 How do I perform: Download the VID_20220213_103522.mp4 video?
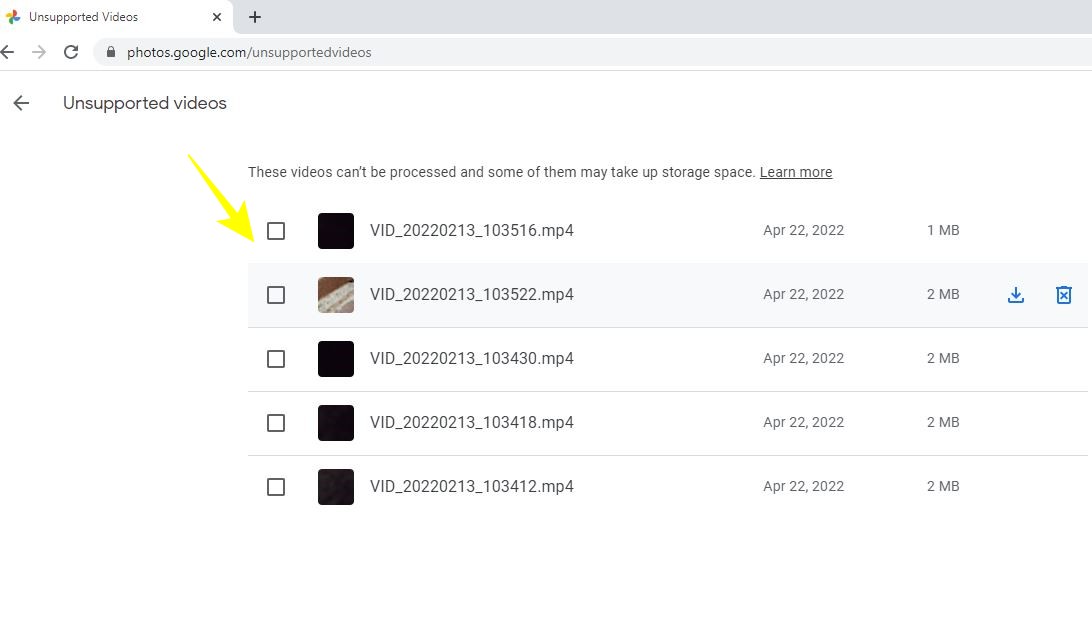click(1016, 295)
